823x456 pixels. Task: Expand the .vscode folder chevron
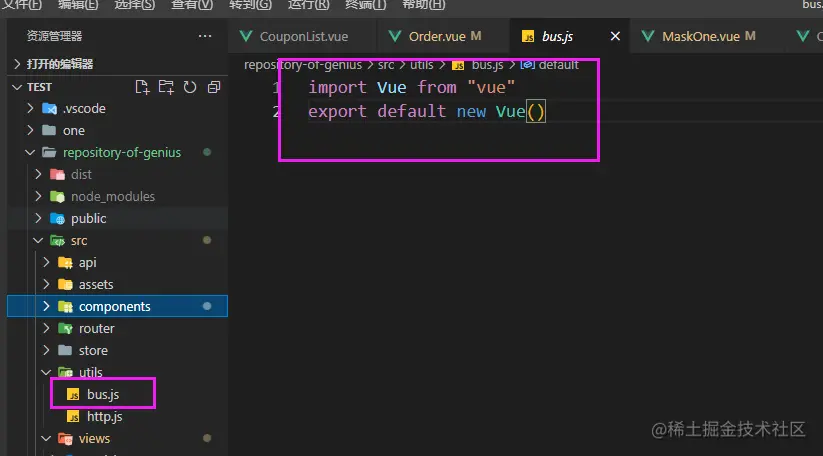30,108
